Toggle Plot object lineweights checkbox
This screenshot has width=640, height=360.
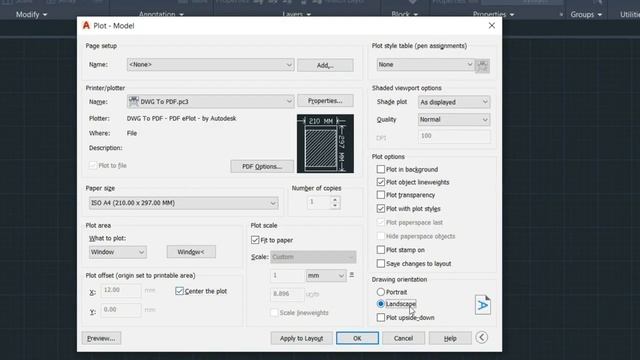[x=381, y=182]
